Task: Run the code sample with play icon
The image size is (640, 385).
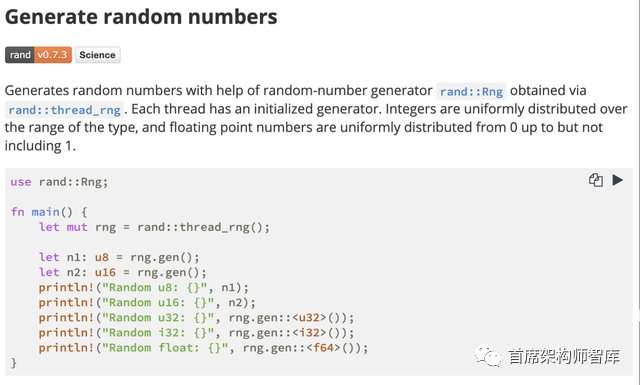Action: point(618,180)
